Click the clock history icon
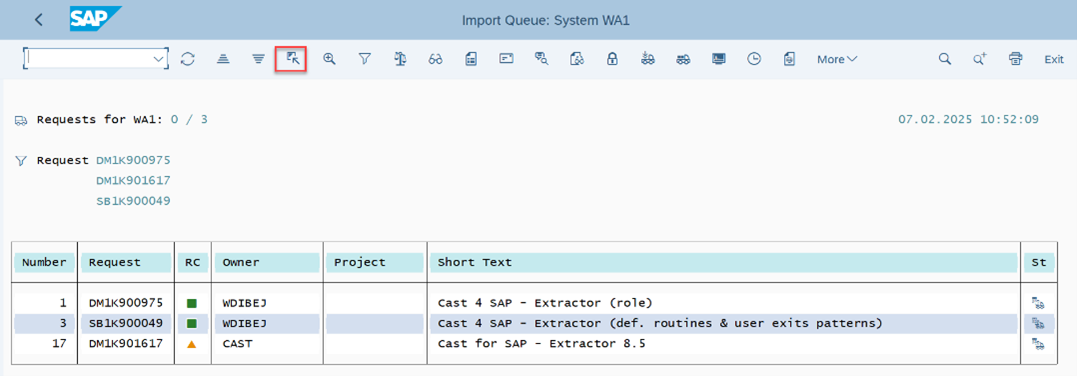The image size is (1077, 376). tap(754, 59)
